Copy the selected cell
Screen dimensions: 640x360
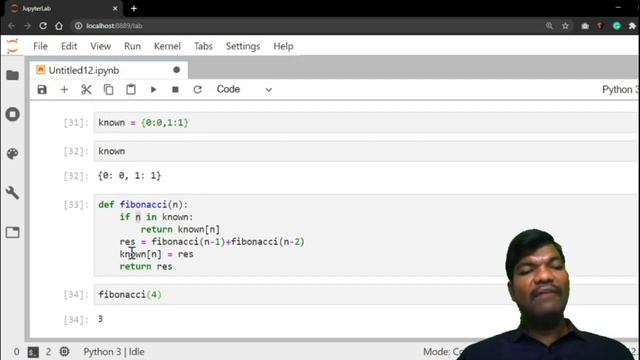[x=108, y=89]
